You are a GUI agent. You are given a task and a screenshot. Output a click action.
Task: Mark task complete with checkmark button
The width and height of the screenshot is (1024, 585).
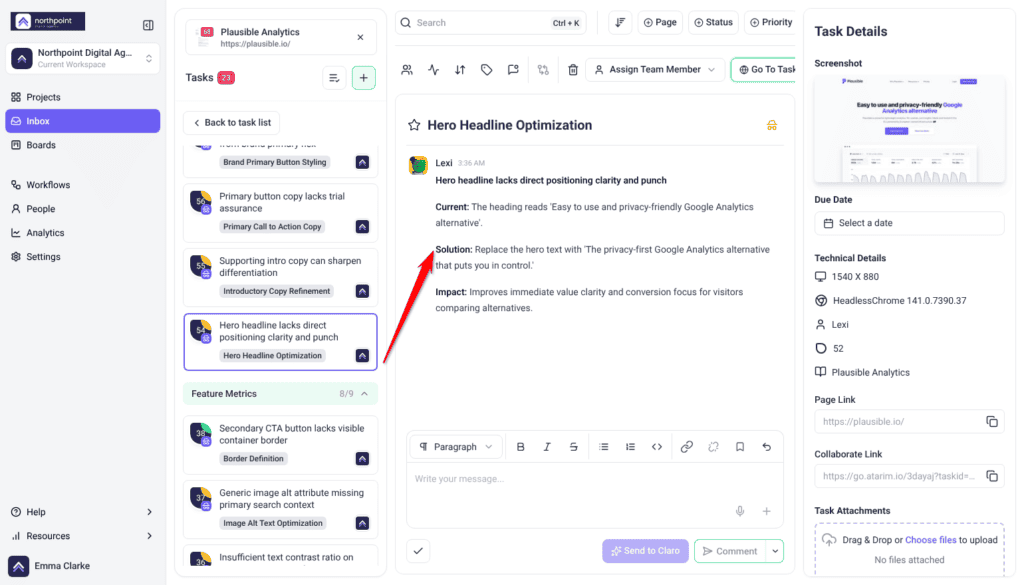click(x=419, y=551)
